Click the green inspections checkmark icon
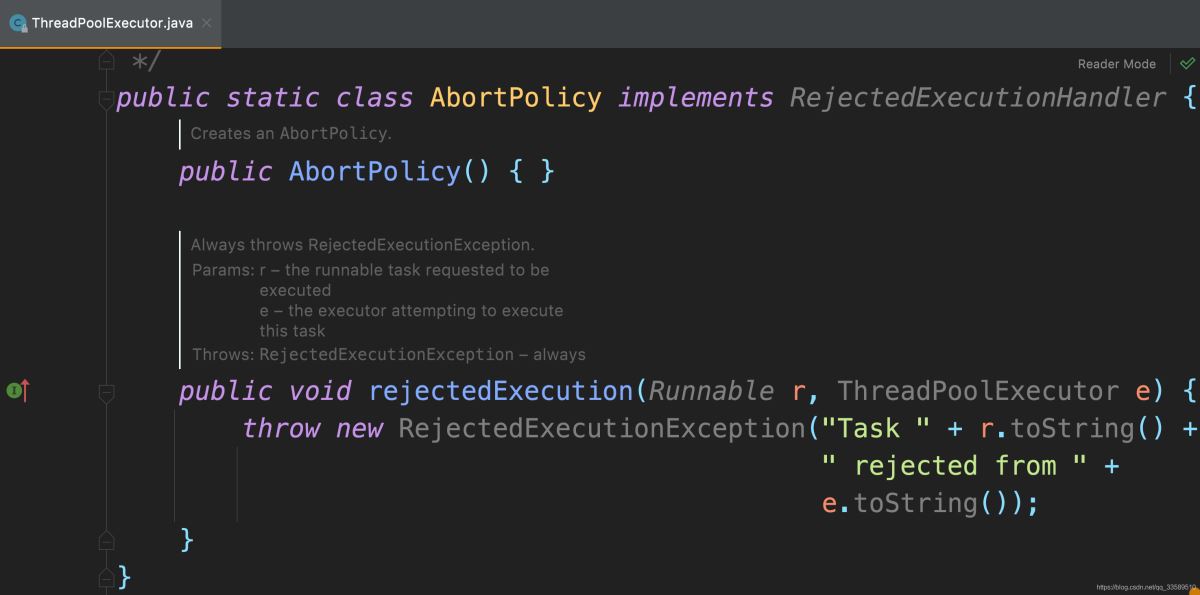 tap(1187, 63)
